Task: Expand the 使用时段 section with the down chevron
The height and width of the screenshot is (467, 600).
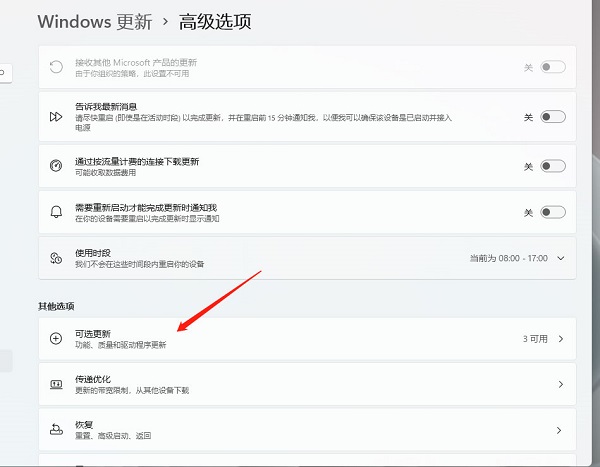Action: [561, 258]
